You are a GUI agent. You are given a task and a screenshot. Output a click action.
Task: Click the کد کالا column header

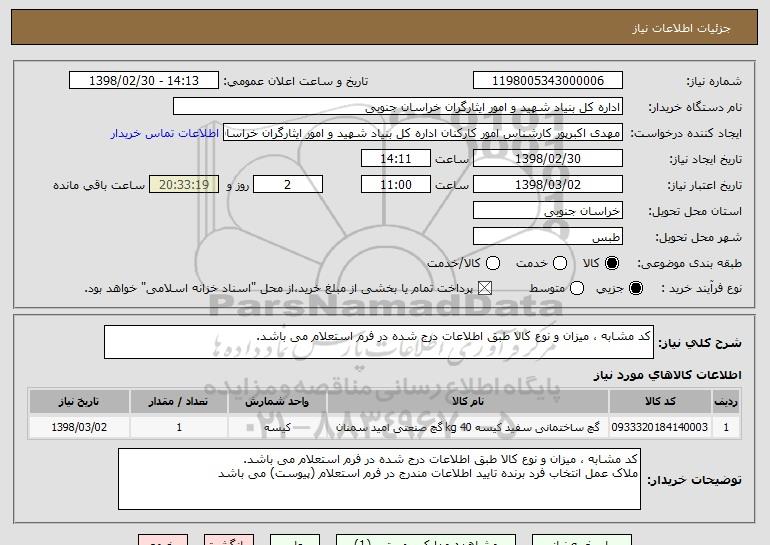click(x=660, y=402)
